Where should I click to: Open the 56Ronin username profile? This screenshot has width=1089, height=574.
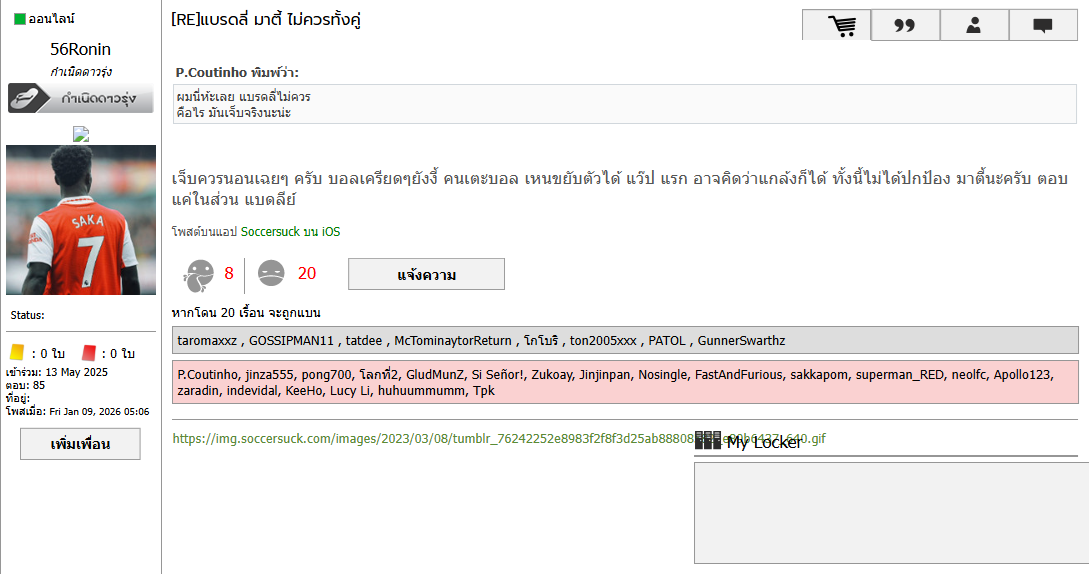(x=81, y=50)
